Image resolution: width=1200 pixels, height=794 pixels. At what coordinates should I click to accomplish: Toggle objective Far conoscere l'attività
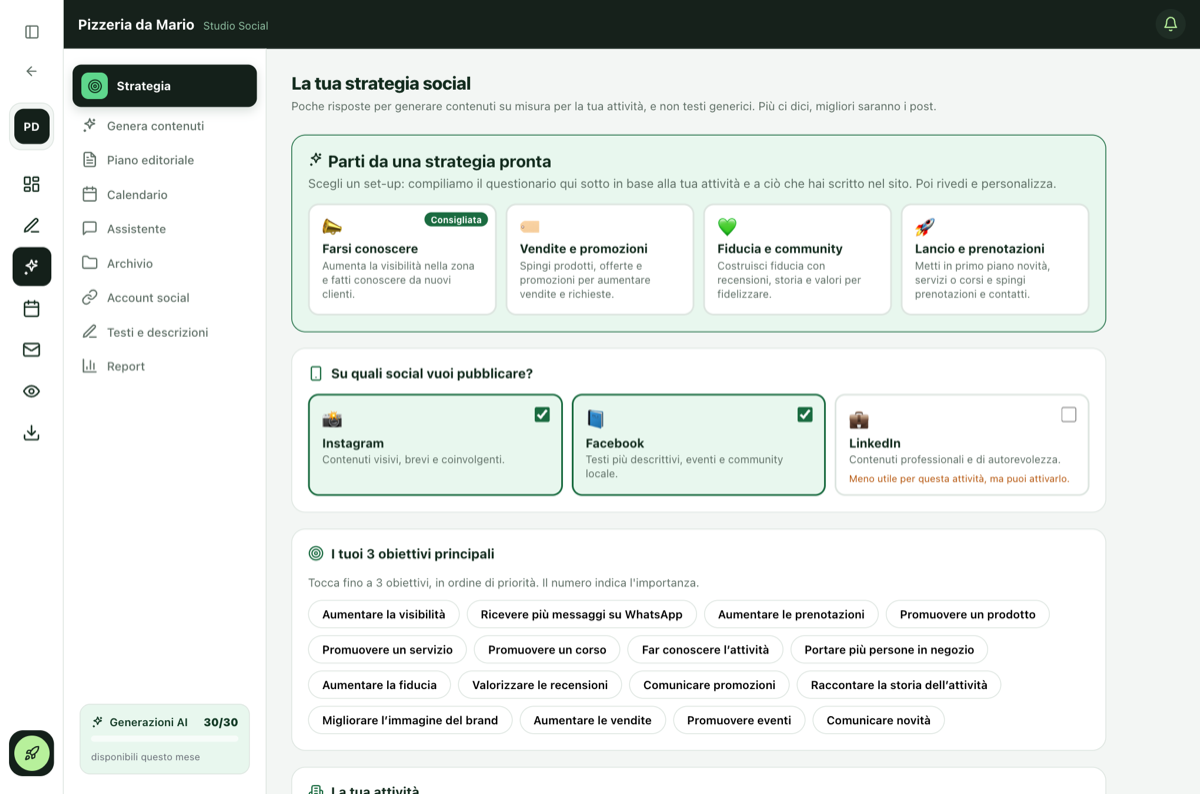[706, 649]
